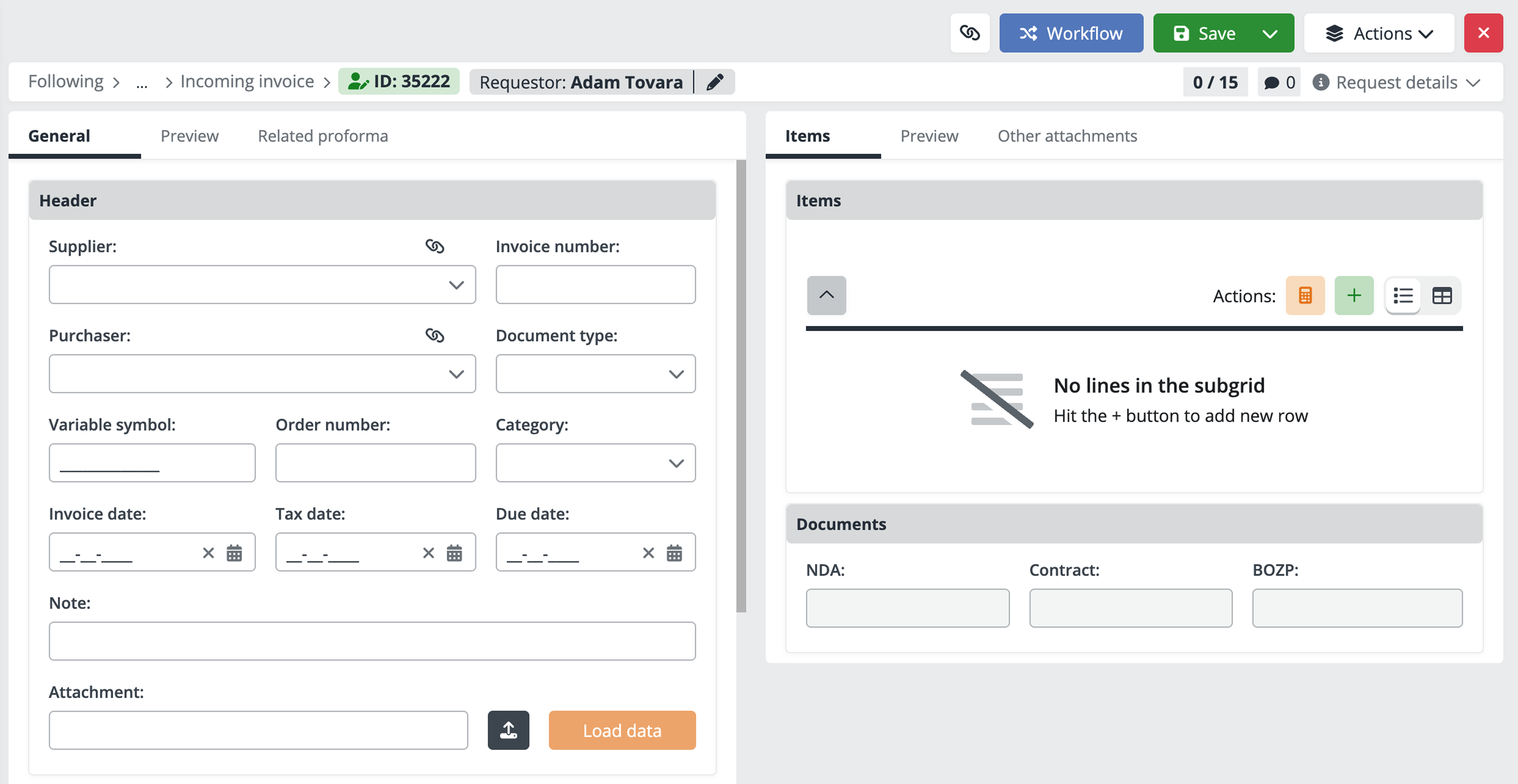Open the Save options dropdown arrow
Image resolution: width=1518 pixels, height=784 pixels.
[x=1270, y=34]
